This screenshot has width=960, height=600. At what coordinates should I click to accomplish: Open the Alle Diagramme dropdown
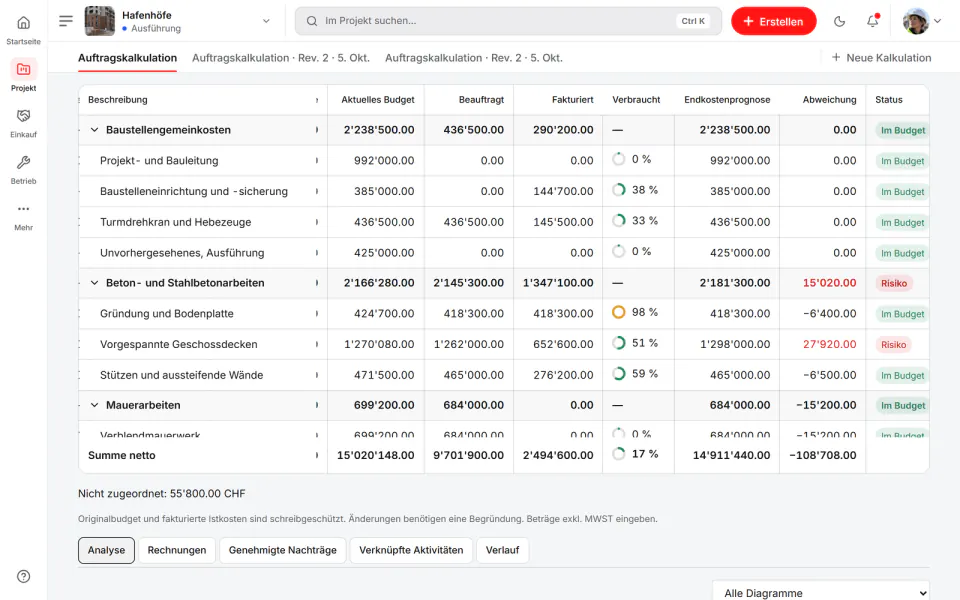821,593
